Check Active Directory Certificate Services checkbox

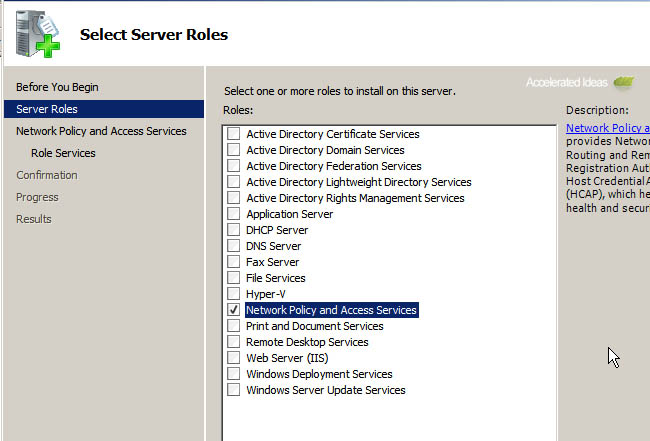click(x=233, y=133)
